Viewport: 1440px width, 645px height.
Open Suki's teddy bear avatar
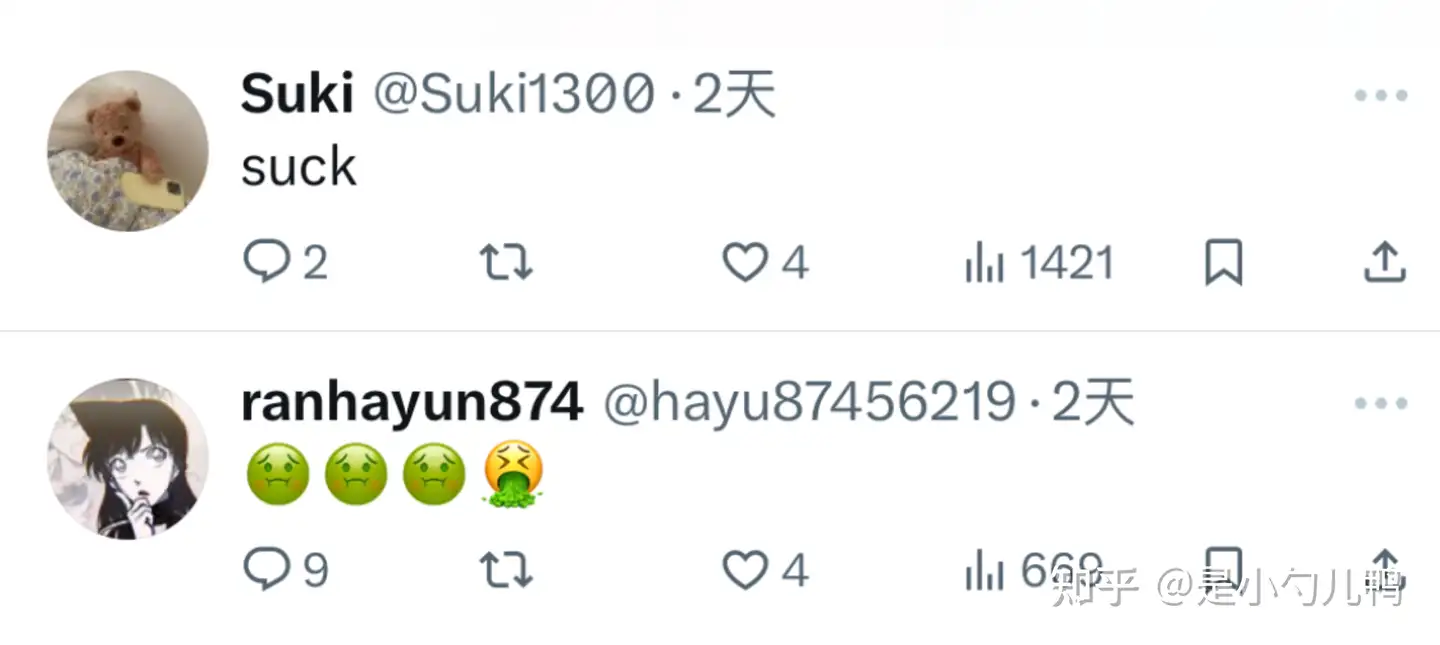tap(128, 151)
